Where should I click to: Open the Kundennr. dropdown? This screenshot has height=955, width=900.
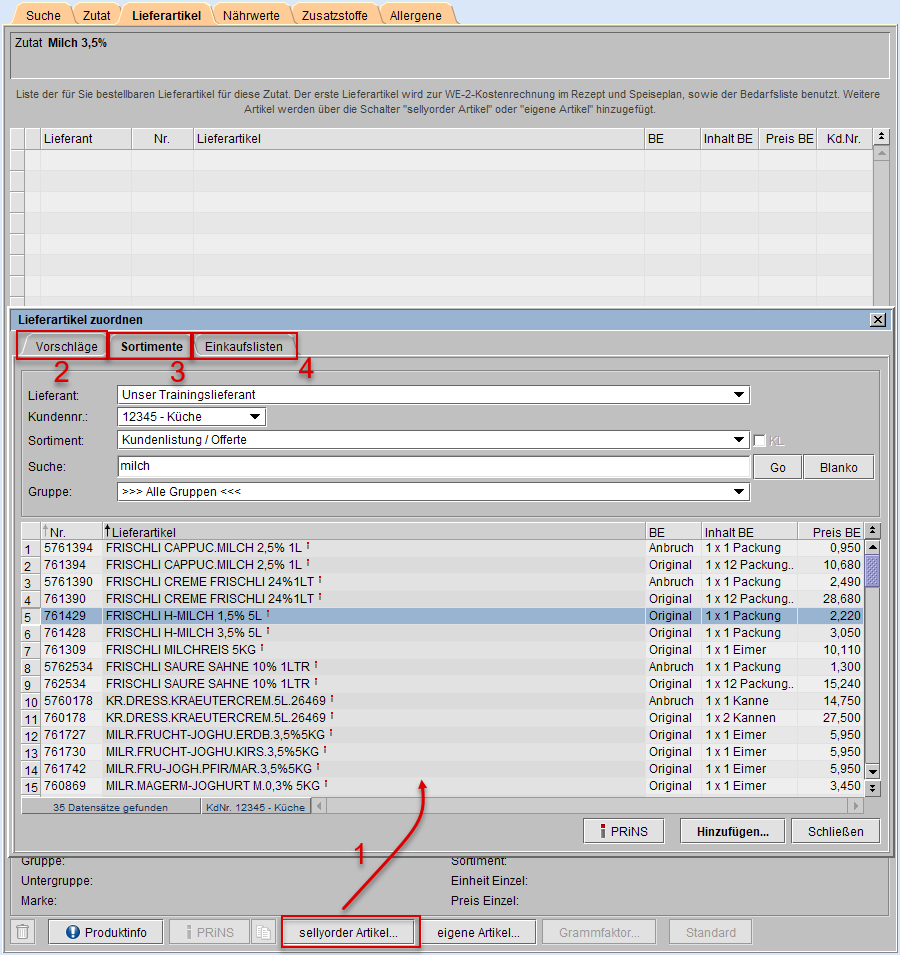coord(255,417)
